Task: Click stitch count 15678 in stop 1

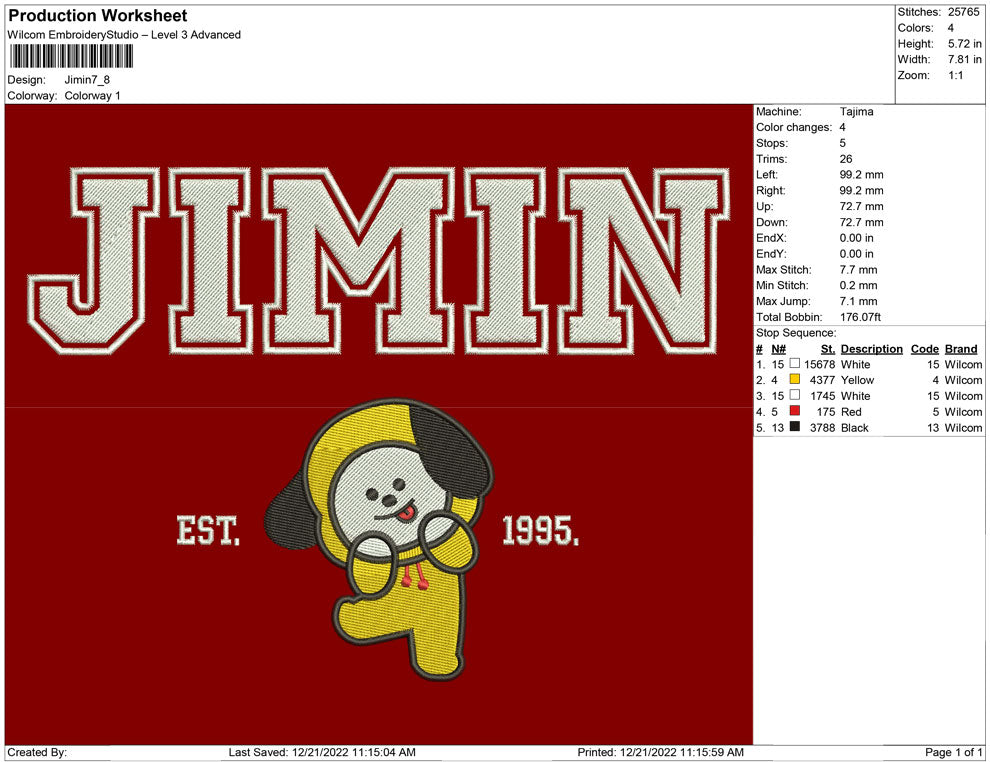Action: (820, 364)
